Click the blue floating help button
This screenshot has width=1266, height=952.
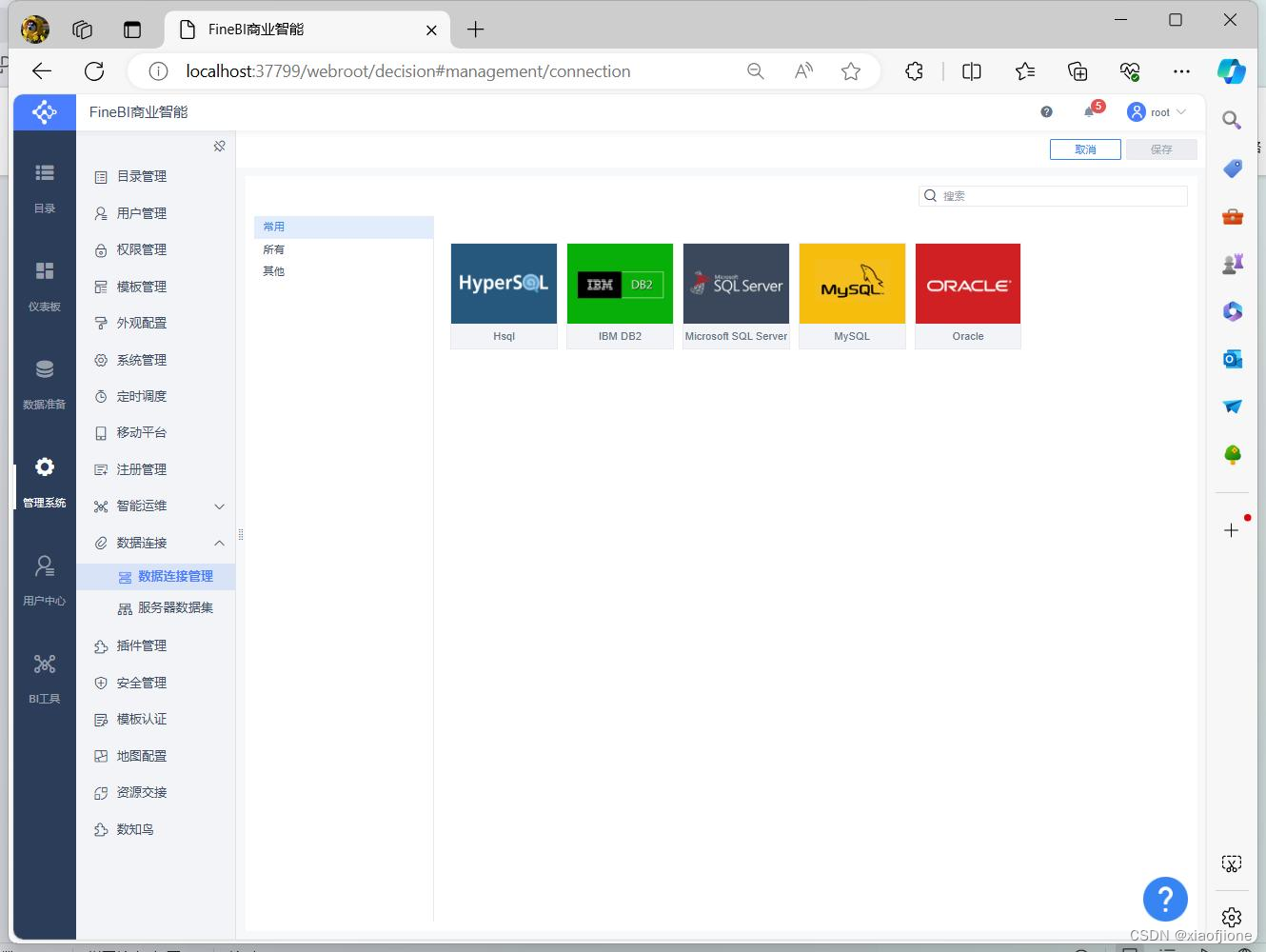point(1165,899)
